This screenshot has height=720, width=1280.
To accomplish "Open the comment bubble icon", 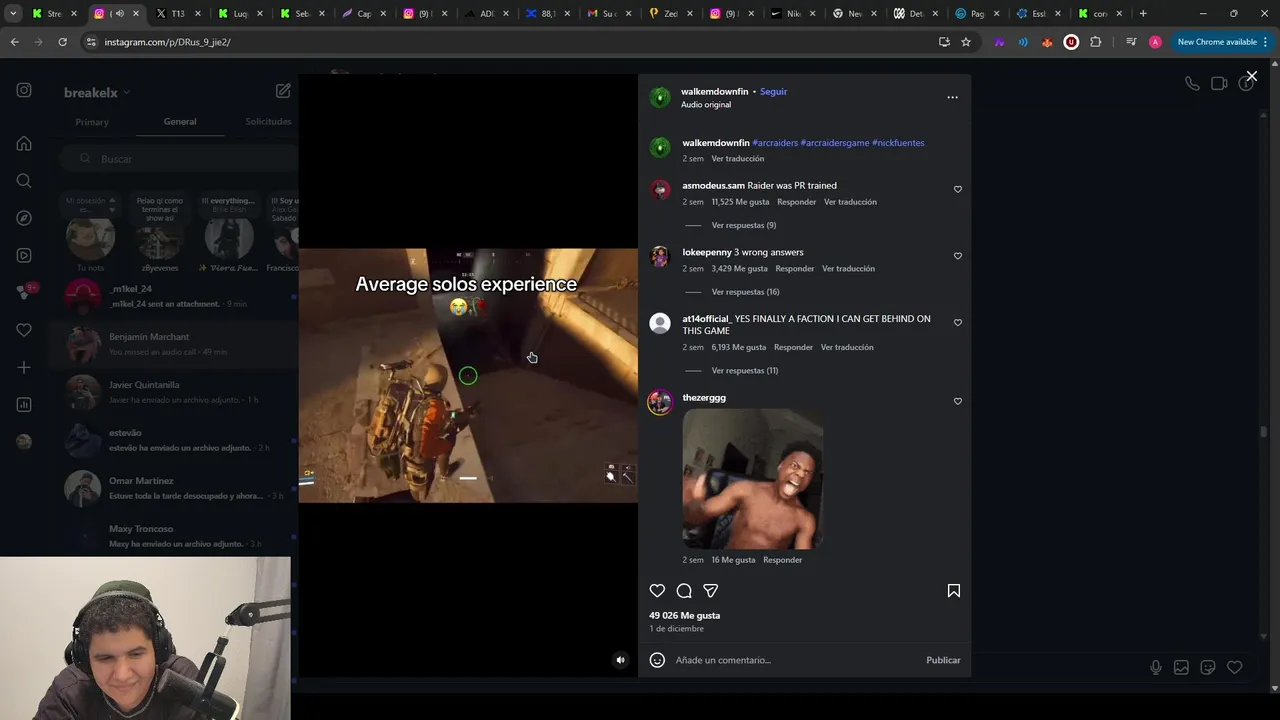I will click(684, 591).
